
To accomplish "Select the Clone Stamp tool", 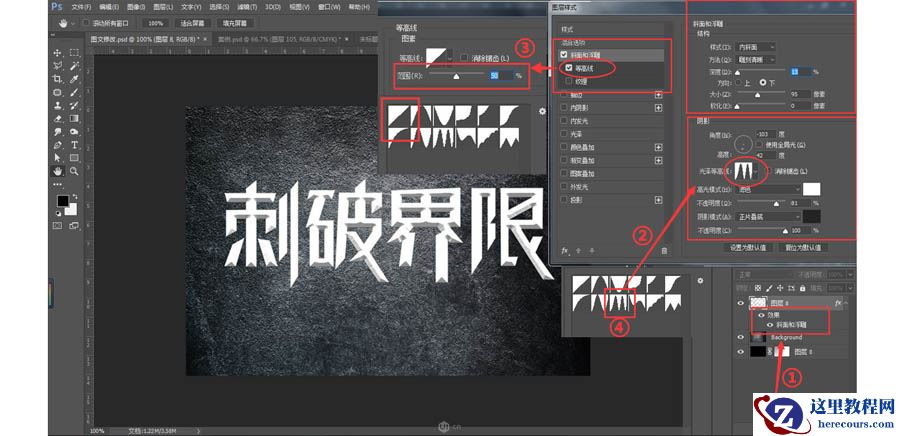I will 57,106.
